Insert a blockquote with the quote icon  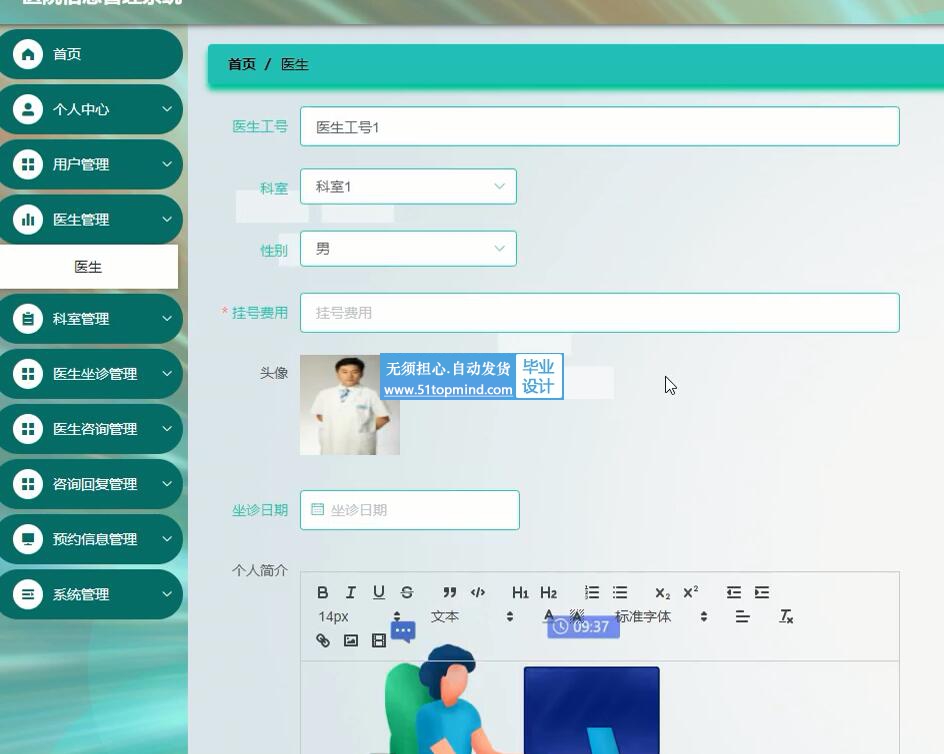click(x=450, y=593)
